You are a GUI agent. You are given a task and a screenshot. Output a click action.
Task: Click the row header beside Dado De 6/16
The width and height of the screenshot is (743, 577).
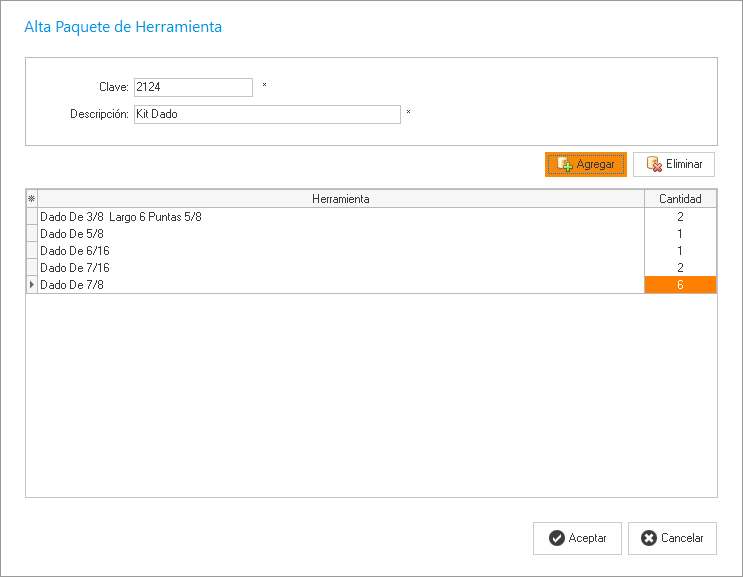click(x=31, y=250)
